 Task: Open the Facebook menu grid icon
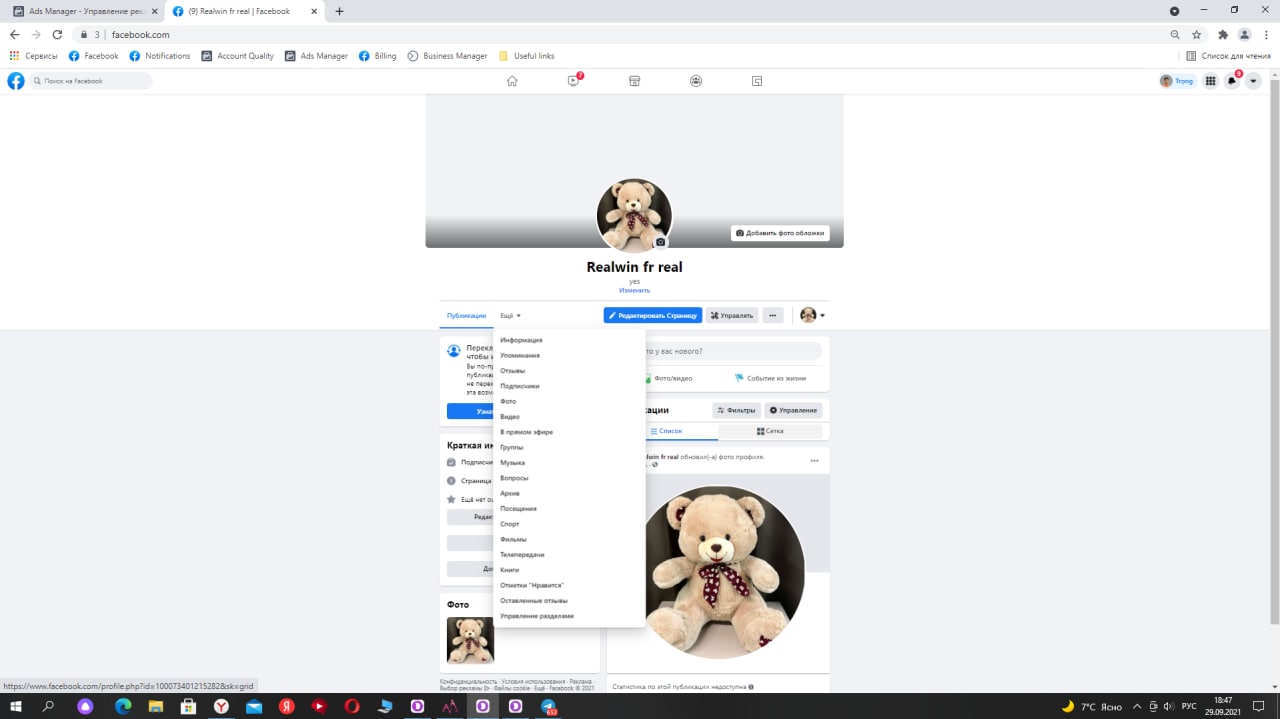pyautogui.click(x=1210, y=81)
